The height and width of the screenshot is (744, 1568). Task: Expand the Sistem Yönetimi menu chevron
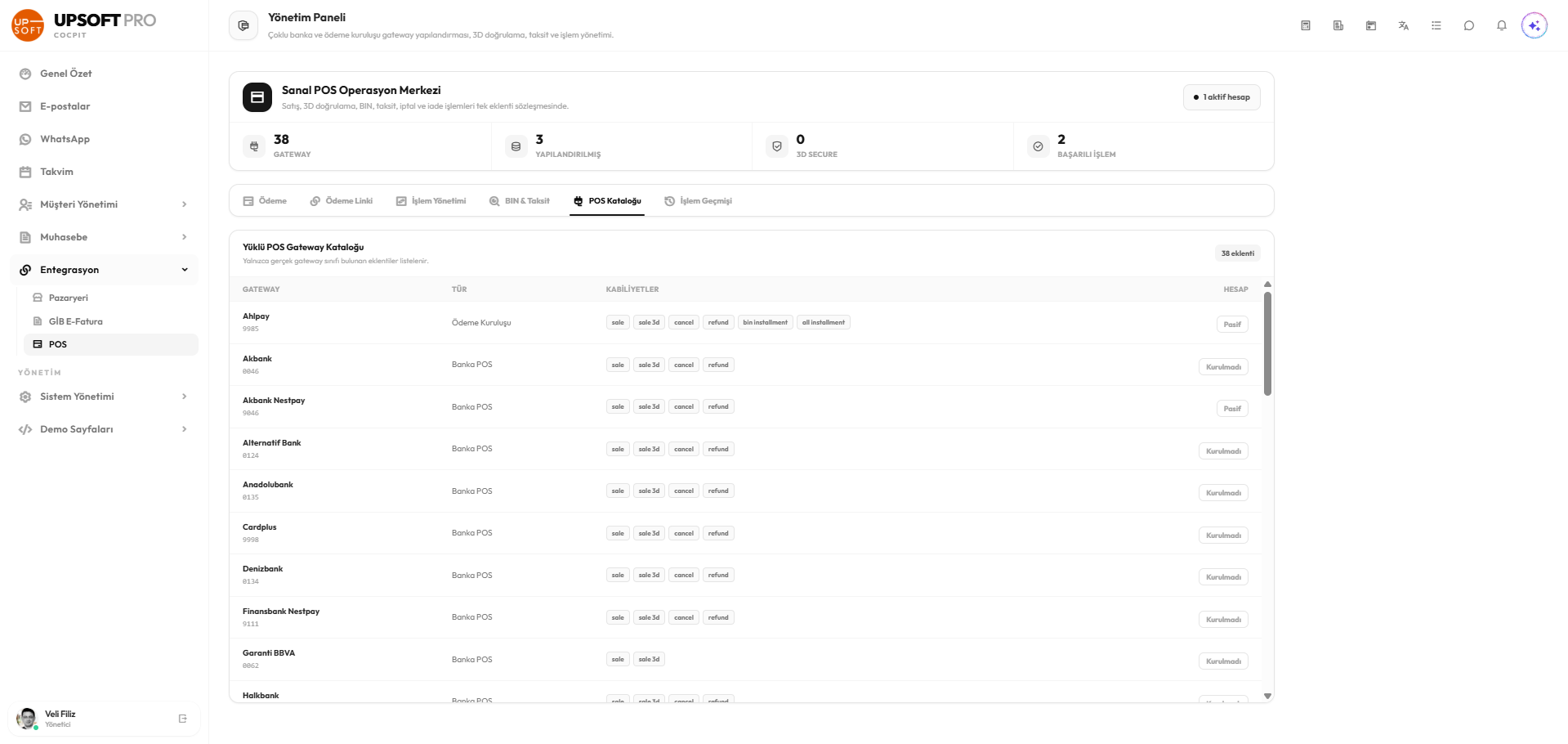(185, 397)
